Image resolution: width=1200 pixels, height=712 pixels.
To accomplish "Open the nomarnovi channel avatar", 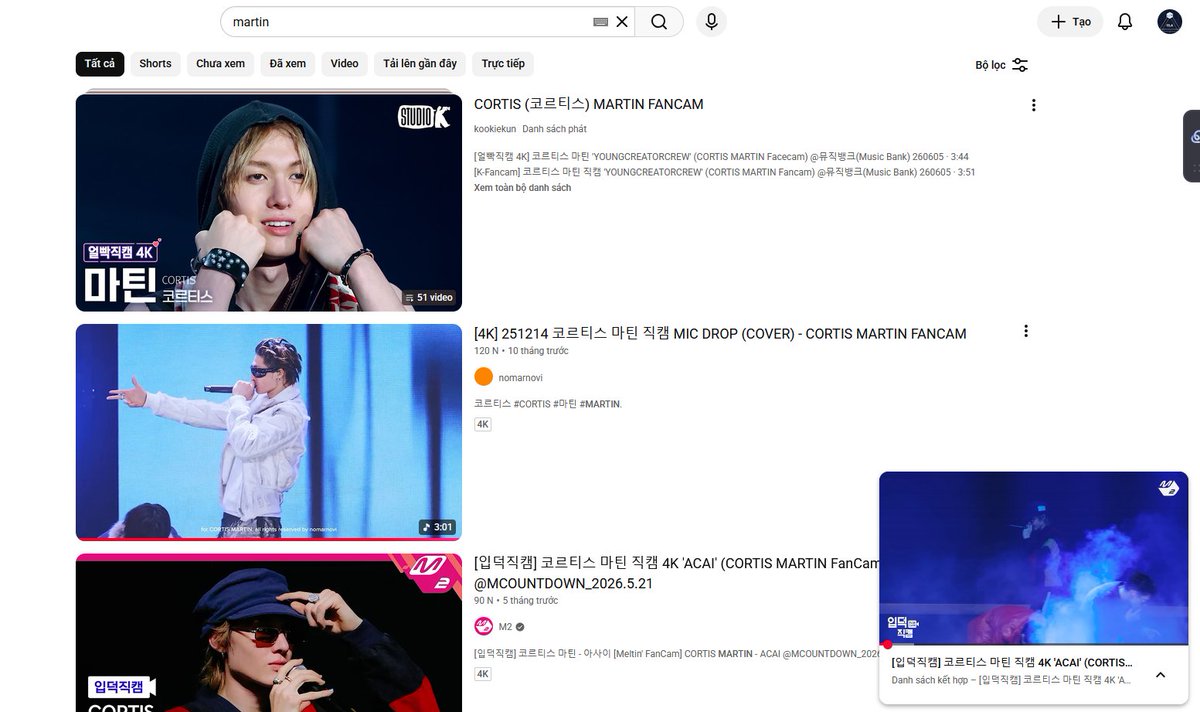I will click(484, 377).
